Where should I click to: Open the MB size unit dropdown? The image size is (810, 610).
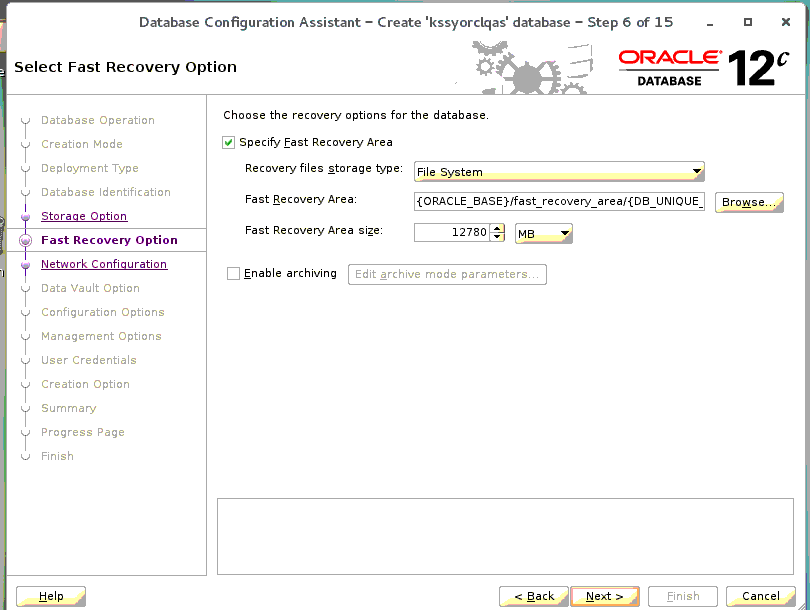[543, 234]
